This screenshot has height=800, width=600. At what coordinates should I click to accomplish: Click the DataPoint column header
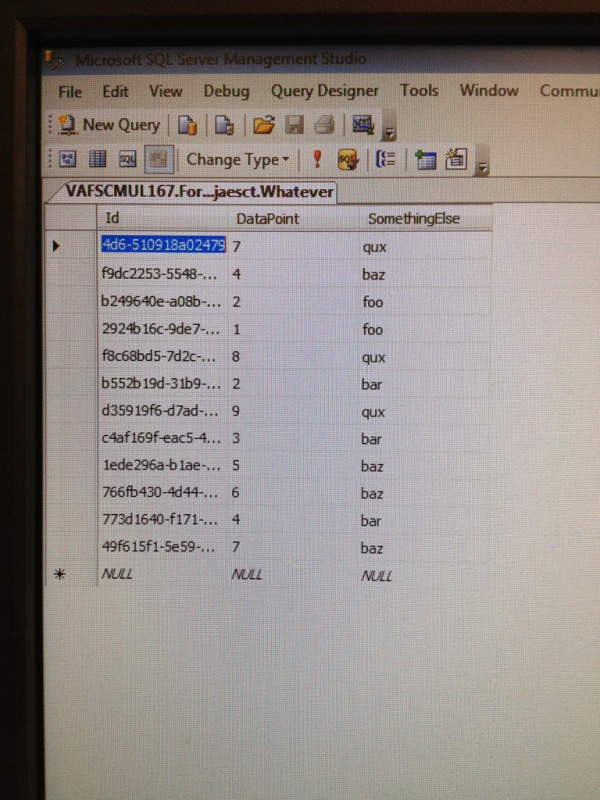coord(293,218)
